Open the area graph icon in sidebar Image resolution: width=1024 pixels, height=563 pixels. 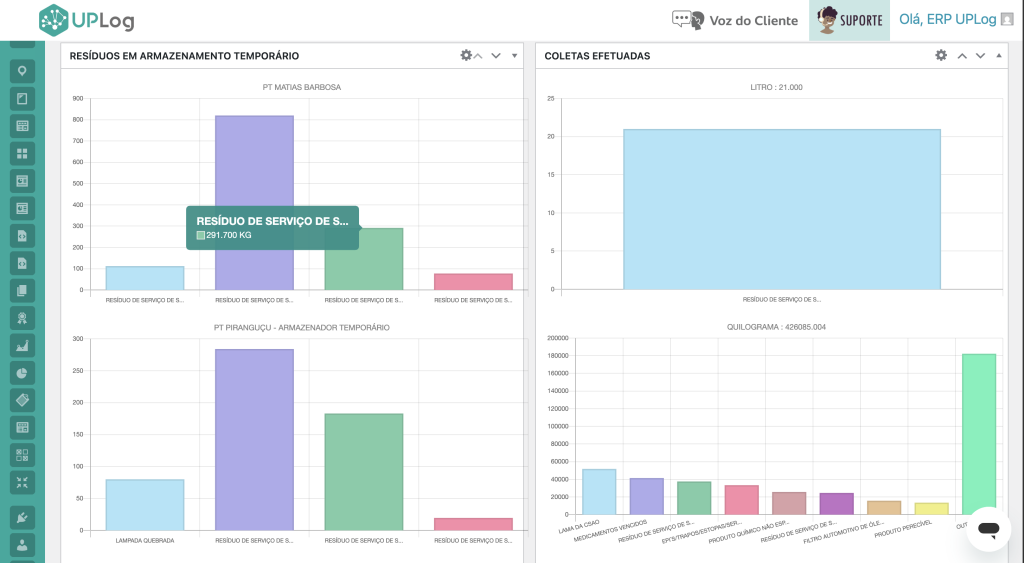(x=22, y=346)
